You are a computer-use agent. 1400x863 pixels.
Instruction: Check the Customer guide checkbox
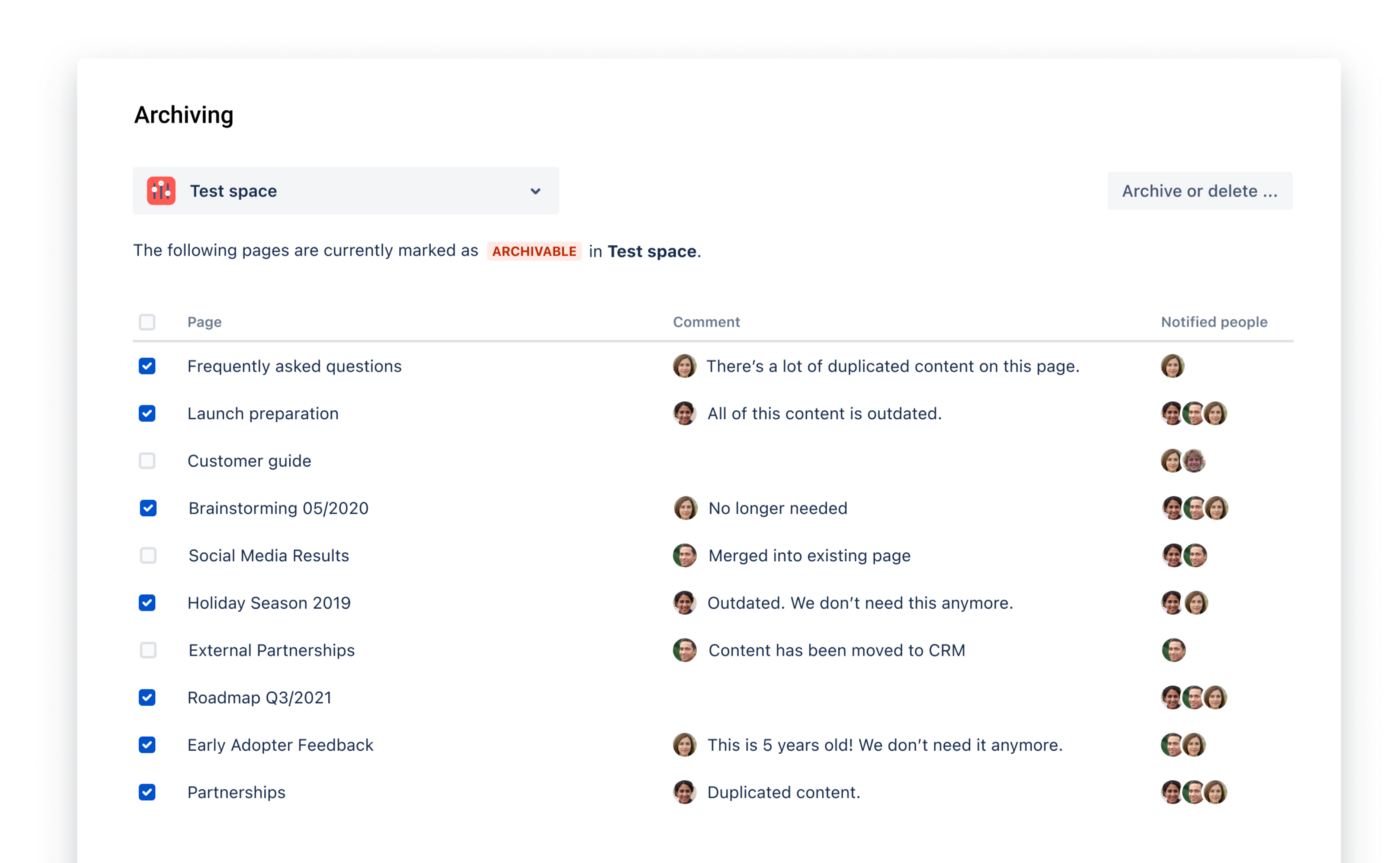point(147,461)
